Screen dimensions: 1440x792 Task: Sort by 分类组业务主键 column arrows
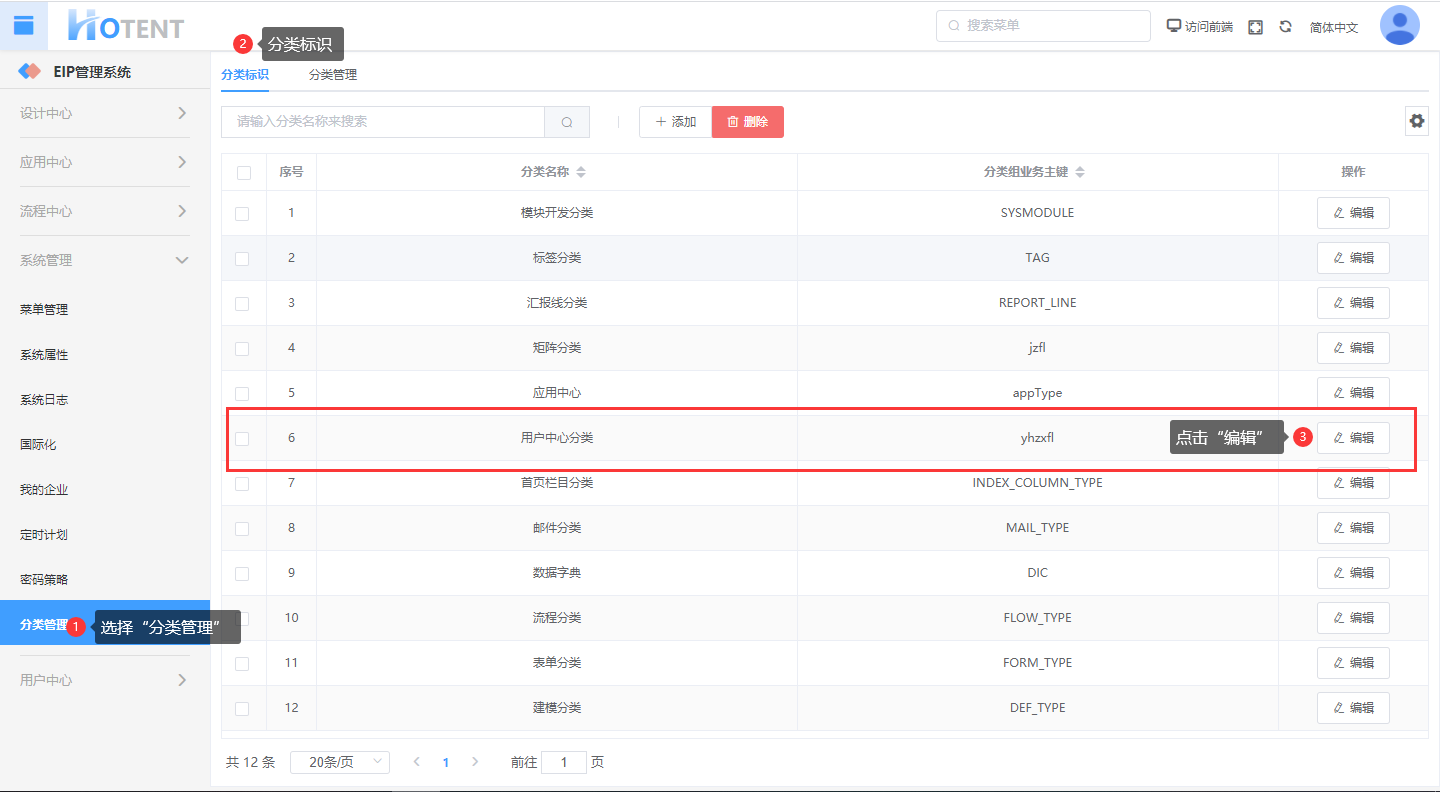click(1080, 172)
